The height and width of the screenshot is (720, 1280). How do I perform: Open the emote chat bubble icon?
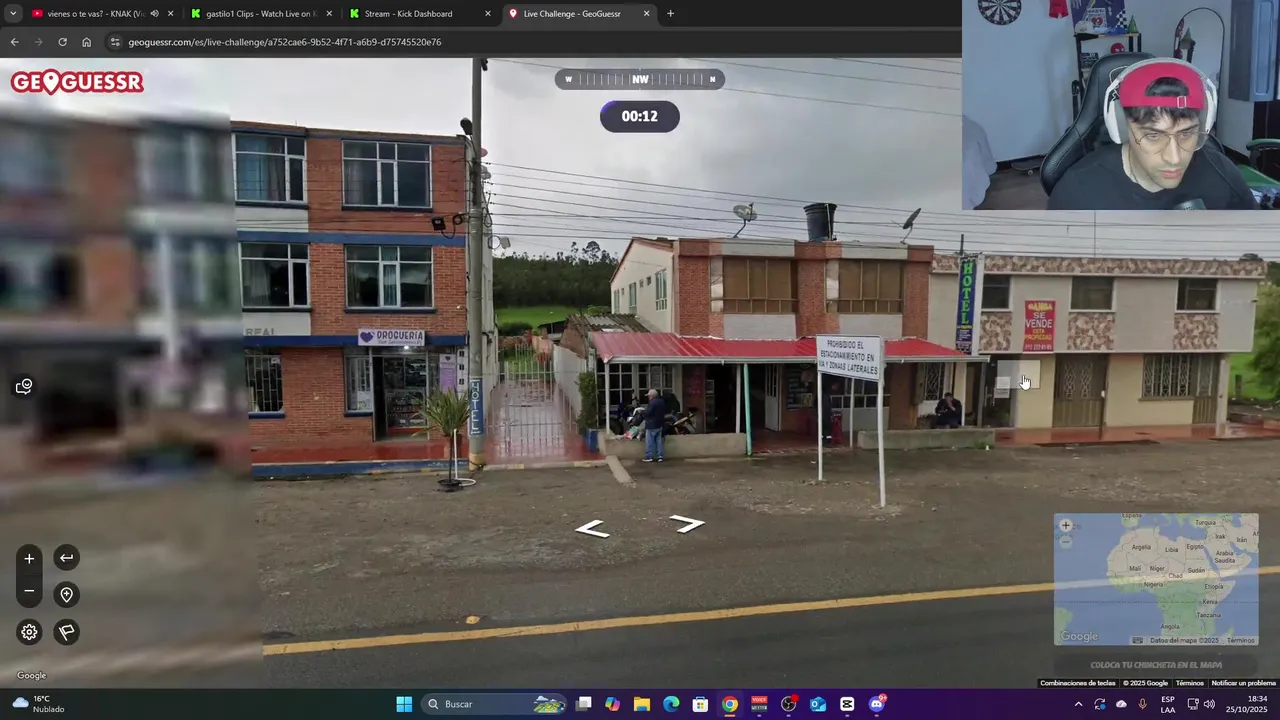(24, 386)
